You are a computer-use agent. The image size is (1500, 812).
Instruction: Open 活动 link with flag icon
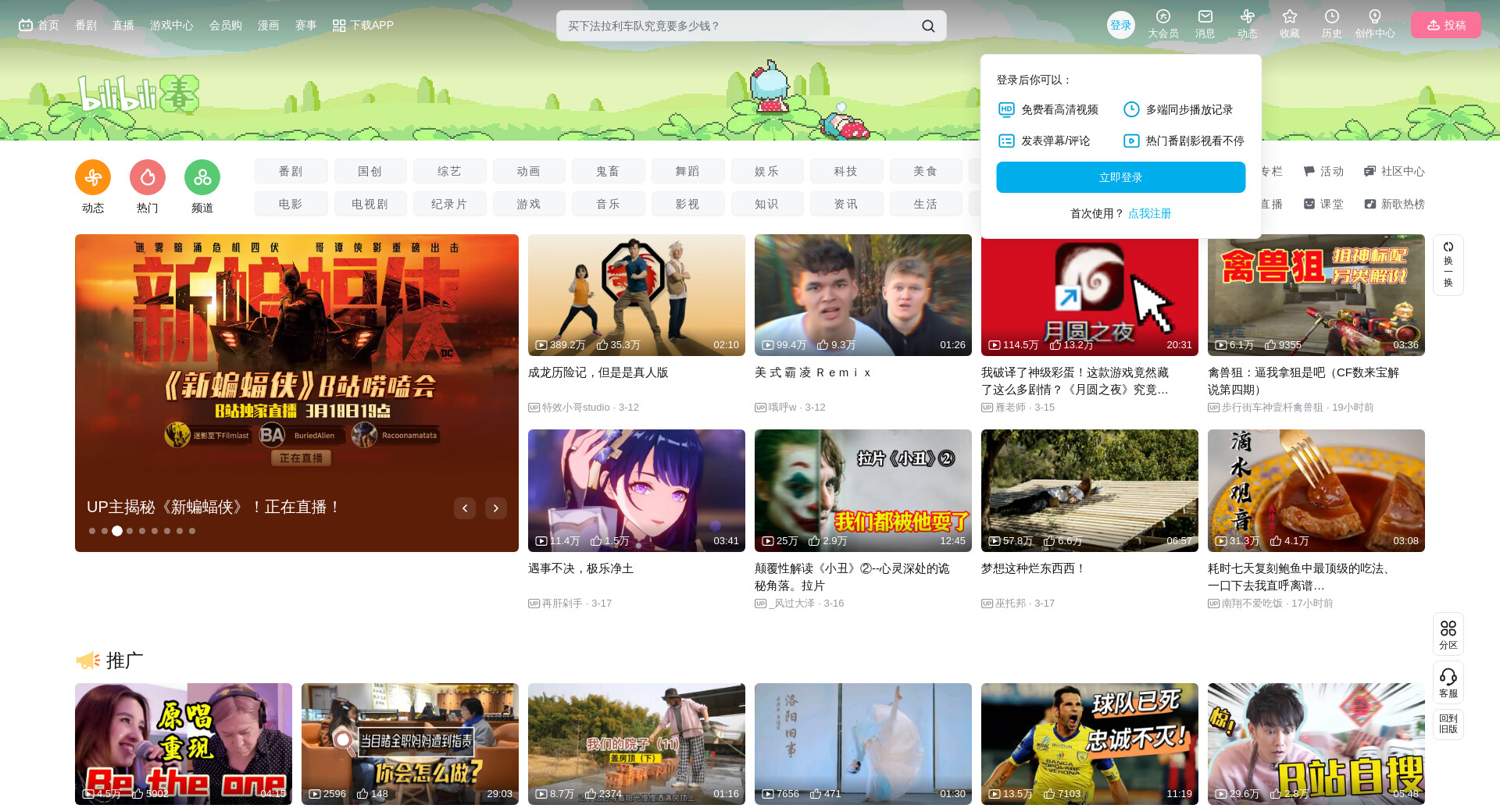[x=1323, y=171]
